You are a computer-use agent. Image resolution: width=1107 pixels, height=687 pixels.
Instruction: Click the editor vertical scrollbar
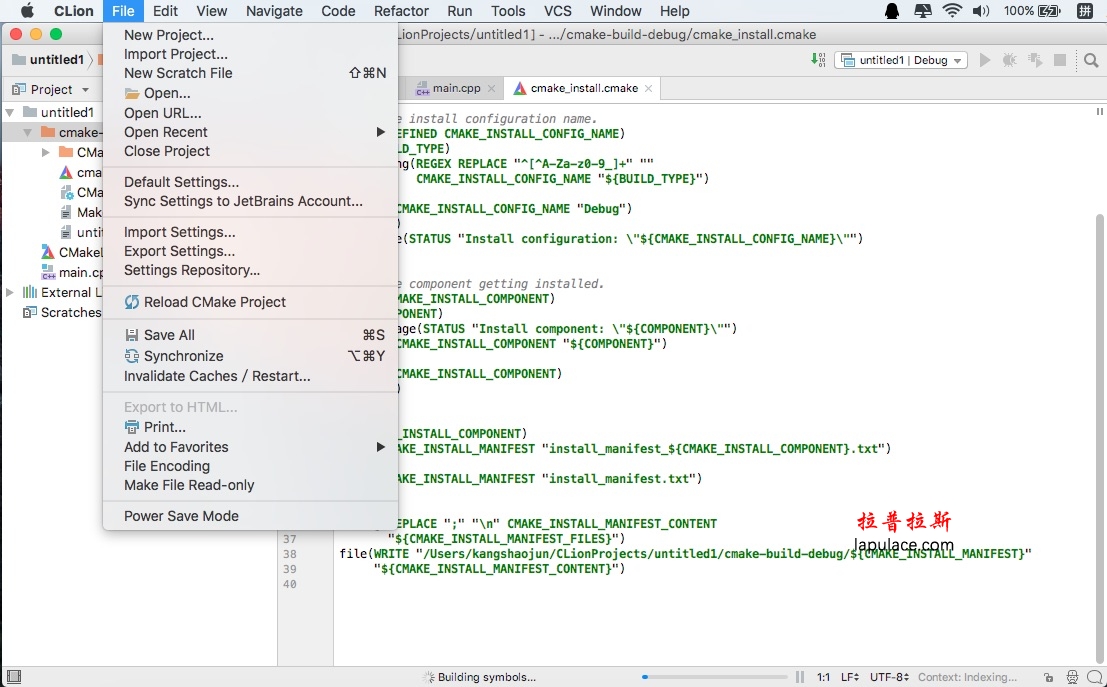[1099, 438]
